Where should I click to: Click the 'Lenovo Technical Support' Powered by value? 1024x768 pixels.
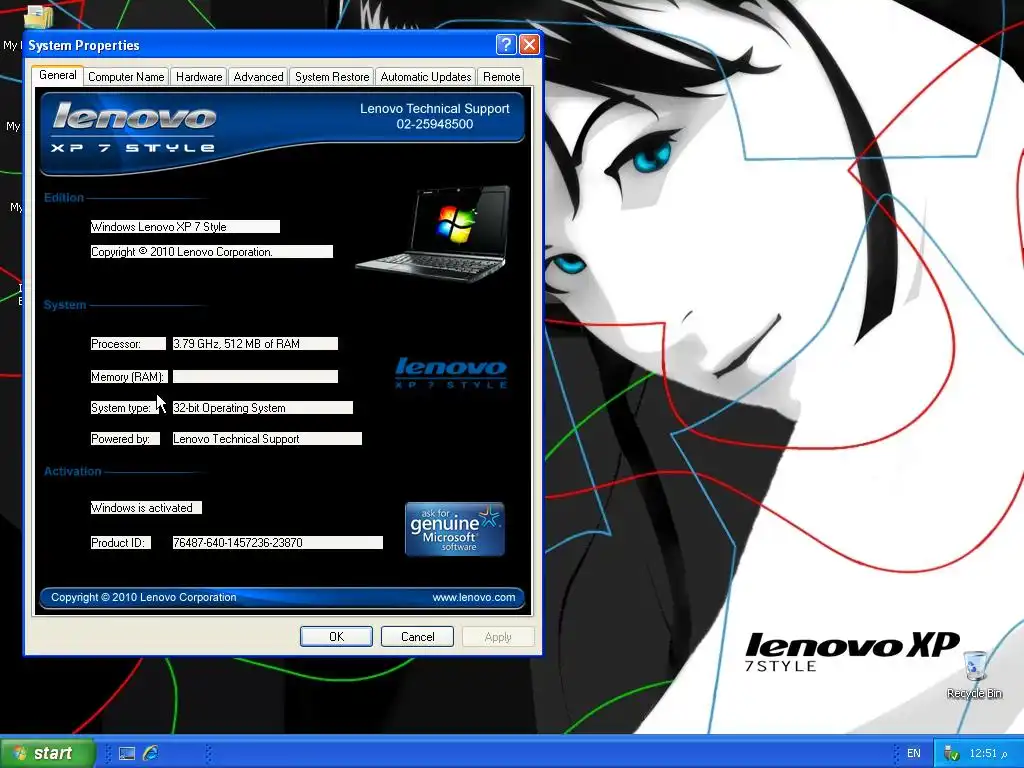pyautogui.click(x=267, y=439)
